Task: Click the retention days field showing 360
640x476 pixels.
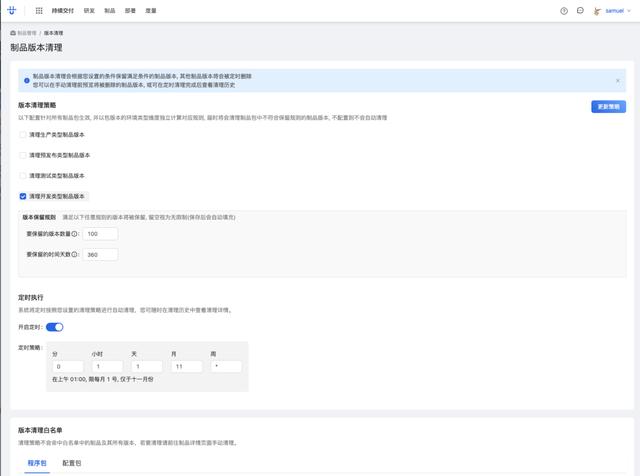Action: 100,254
